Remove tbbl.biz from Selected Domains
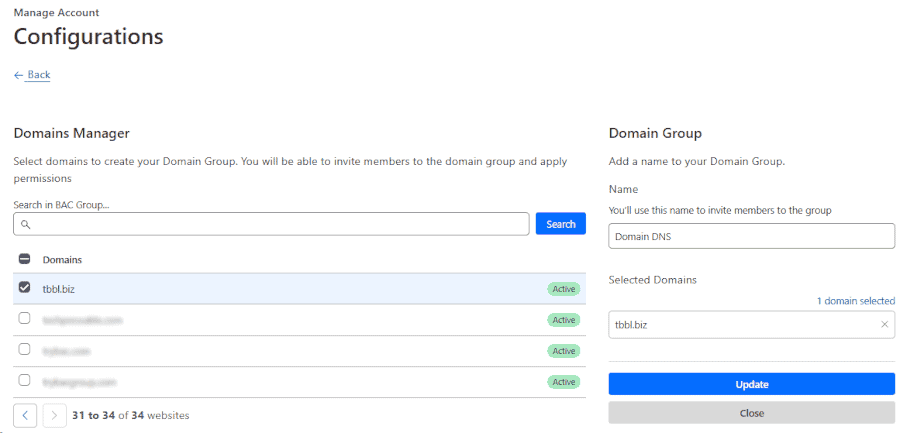The width and height of the screenshot is (900, 433). (885, 324)
